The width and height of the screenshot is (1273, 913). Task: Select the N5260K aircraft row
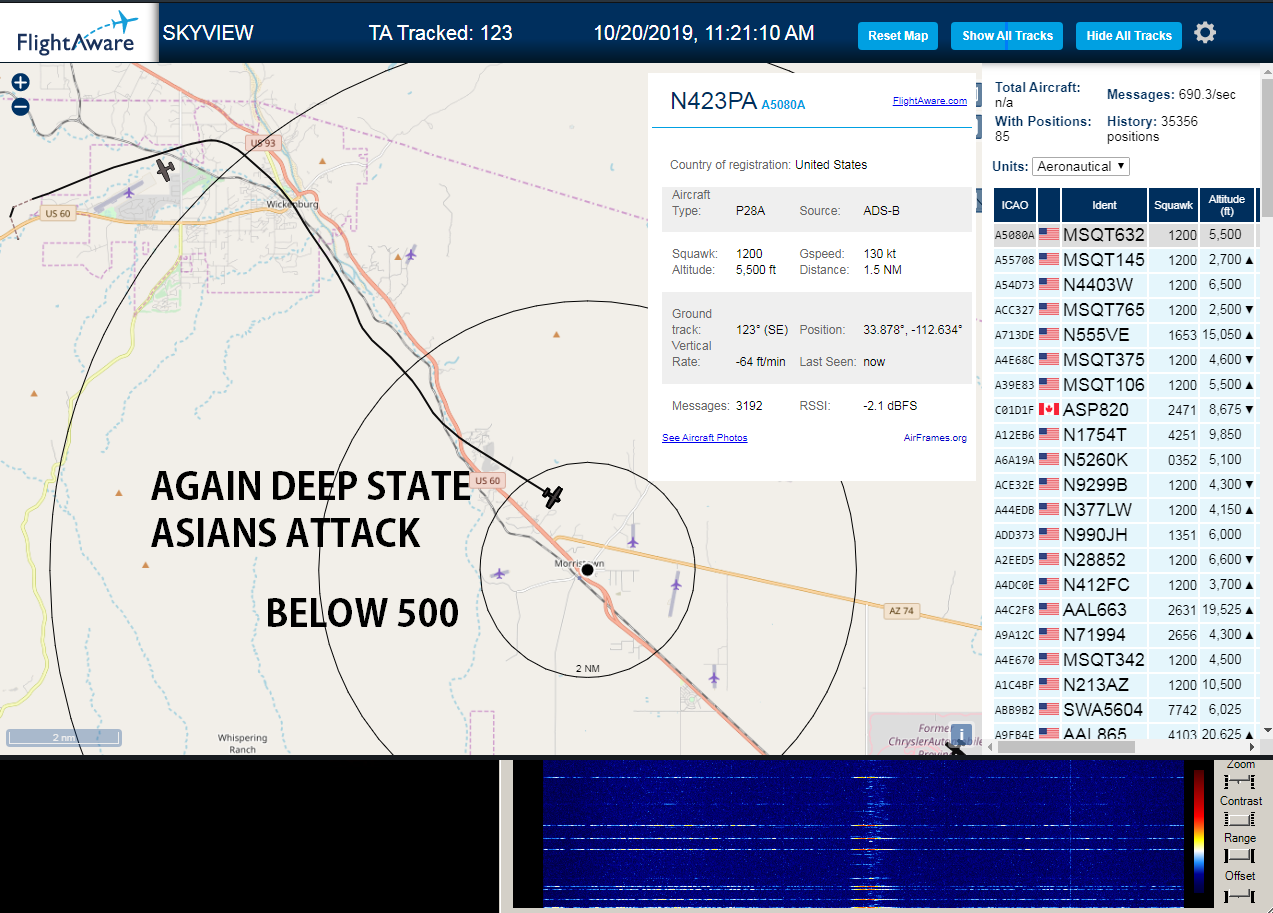pyautogui.click(x=1125, y=460)
